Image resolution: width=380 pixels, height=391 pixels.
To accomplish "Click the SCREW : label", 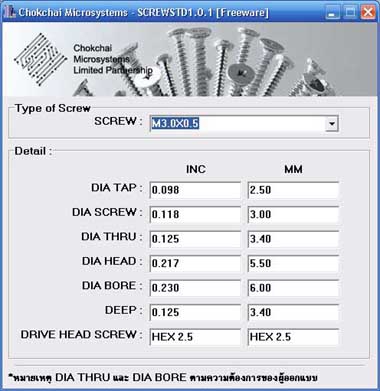I will click(118, 121).
